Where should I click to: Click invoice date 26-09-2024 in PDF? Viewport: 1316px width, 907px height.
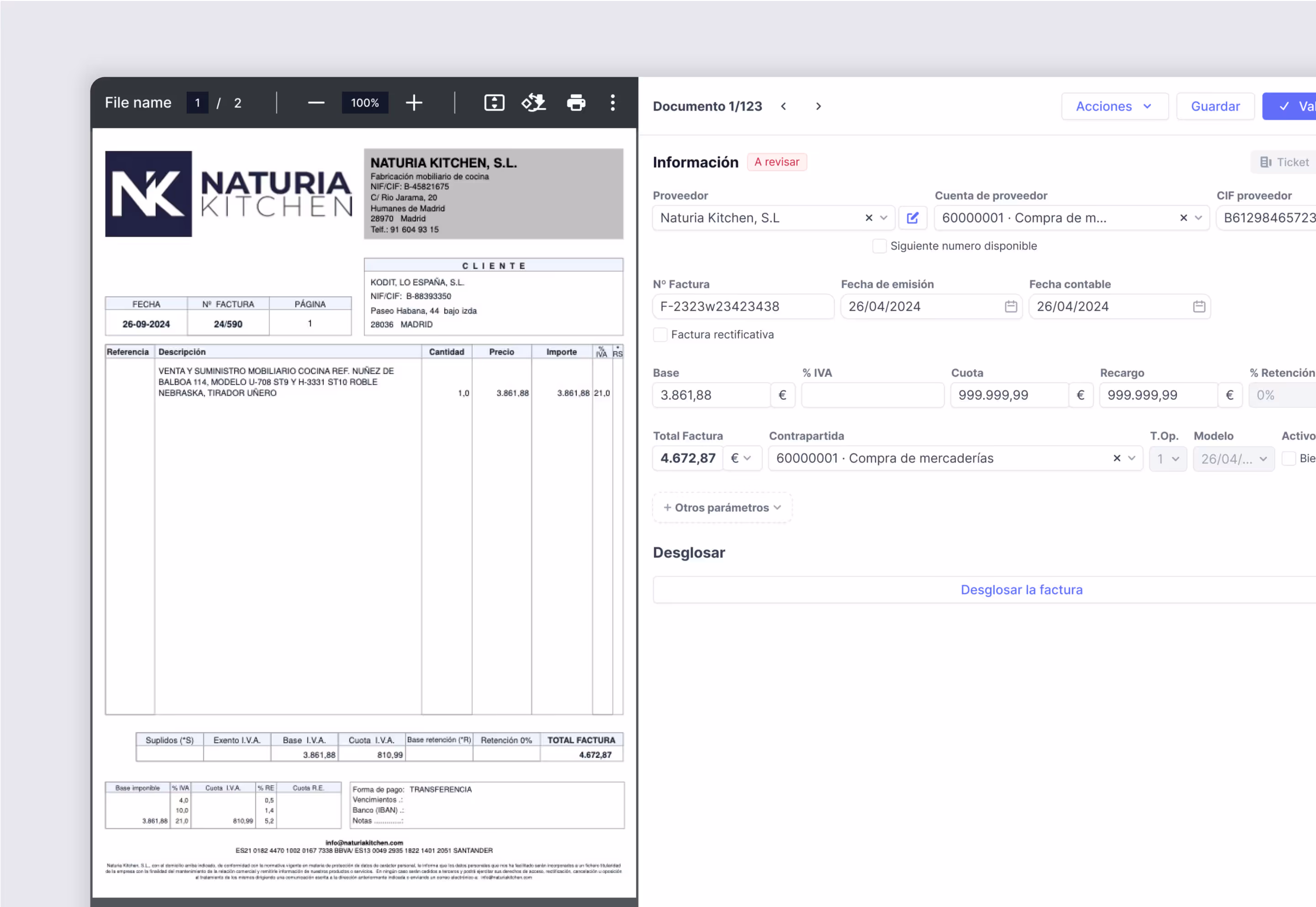coord(146,324)
